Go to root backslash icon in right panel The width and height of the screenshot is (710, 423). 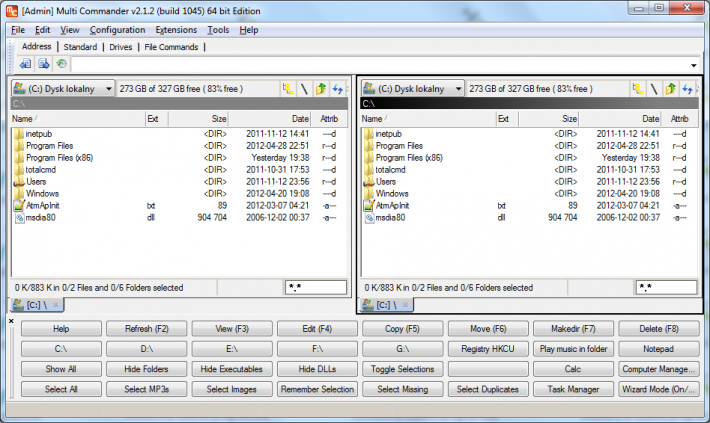point(654,88)
